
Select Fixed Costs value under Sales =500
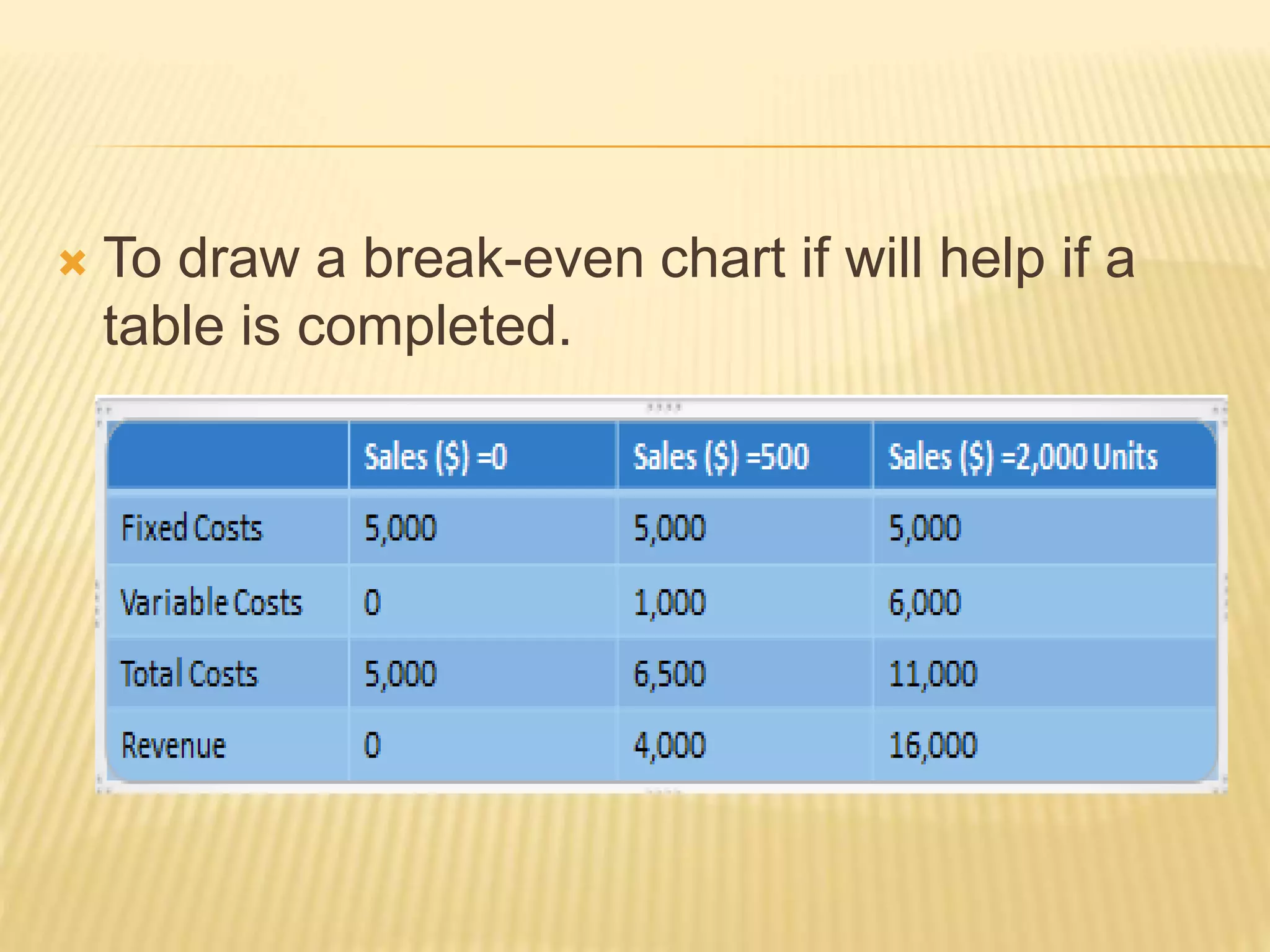tap(670, 528)
